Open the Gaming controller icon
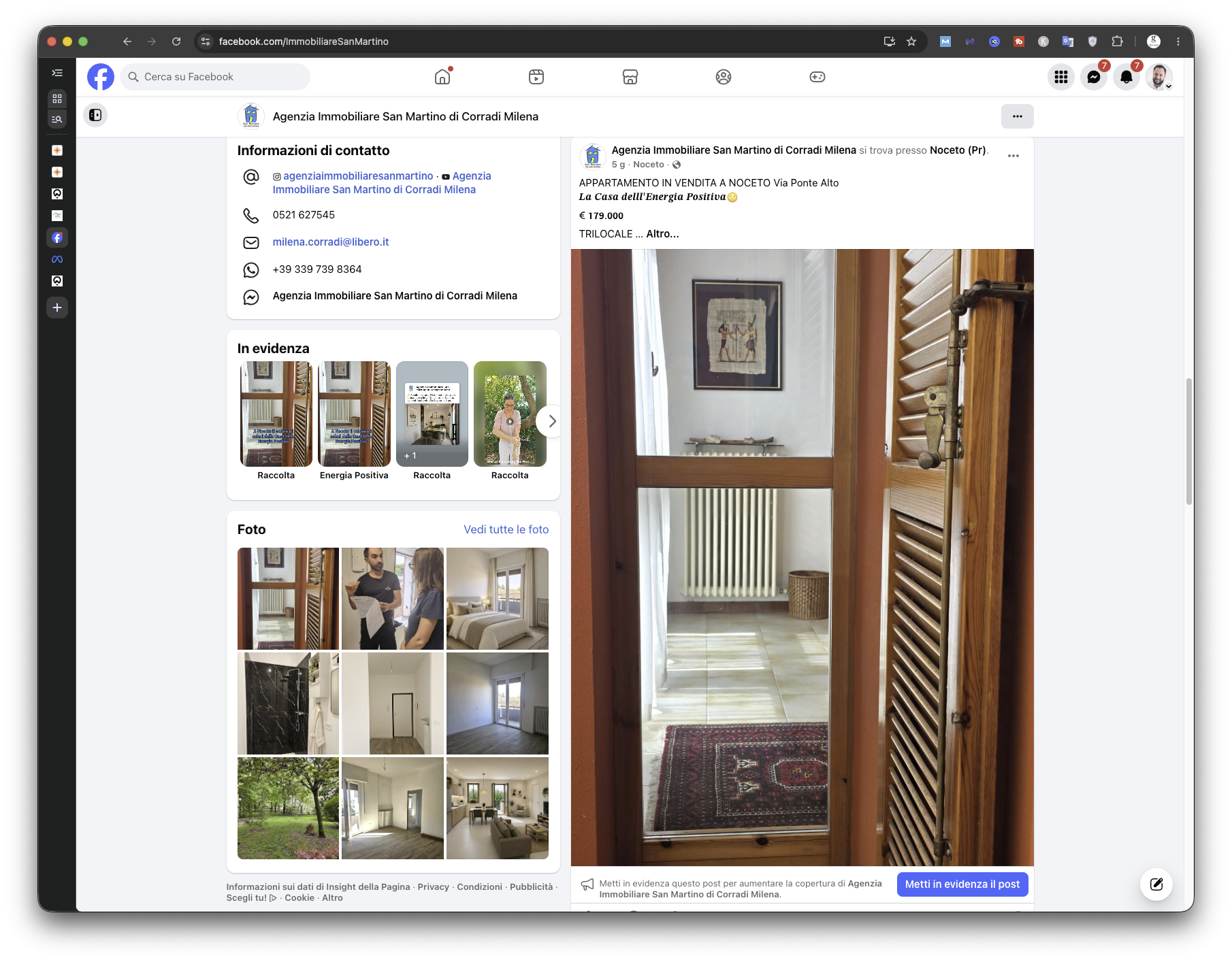This screenshot has height=962, width=1232. pyautogui.click(x=817, y=77)
